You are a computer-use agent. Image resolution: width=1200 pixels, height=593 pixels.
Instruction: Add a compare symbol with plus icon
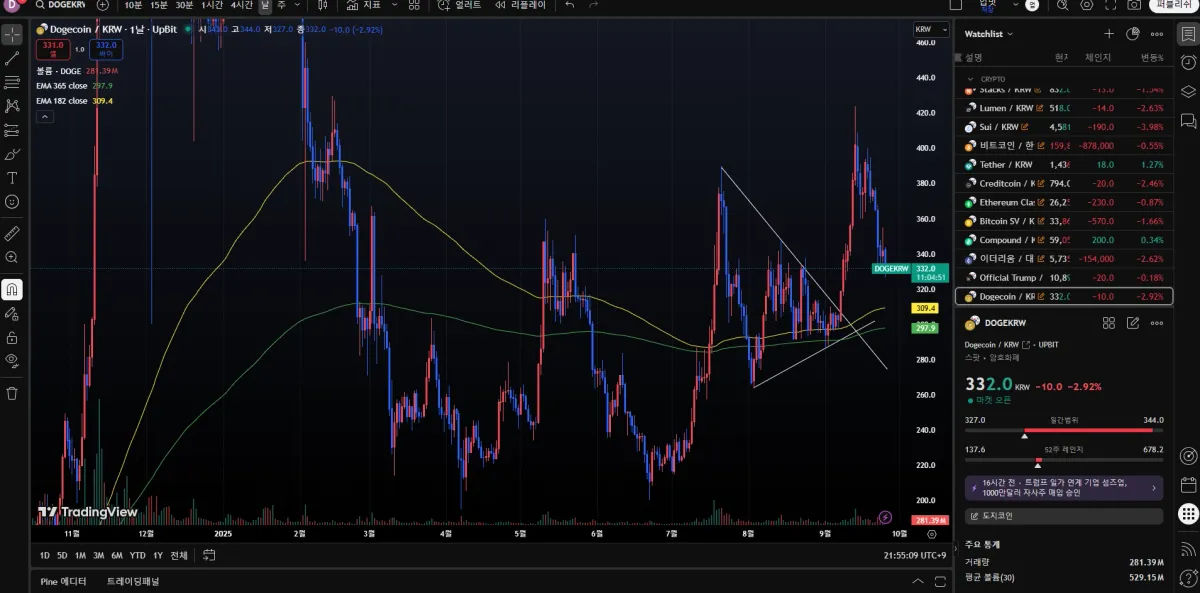coord(104,5)
